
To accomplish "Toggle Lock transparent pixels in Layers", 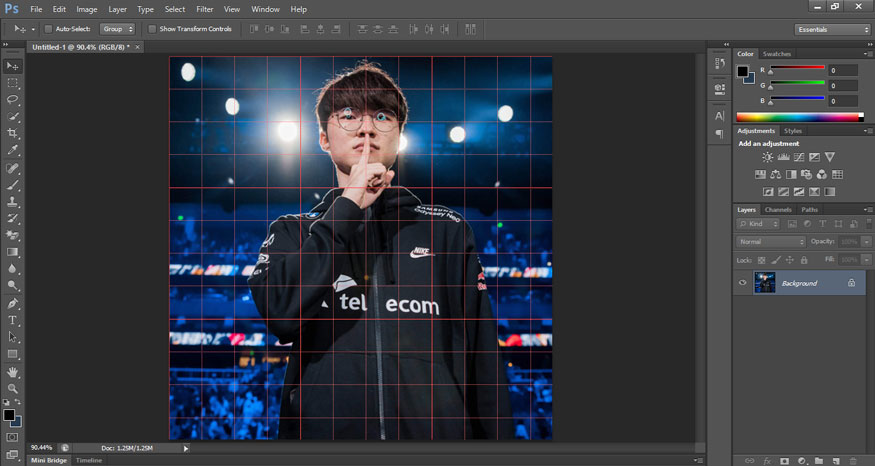I will [x=761, y=260].
